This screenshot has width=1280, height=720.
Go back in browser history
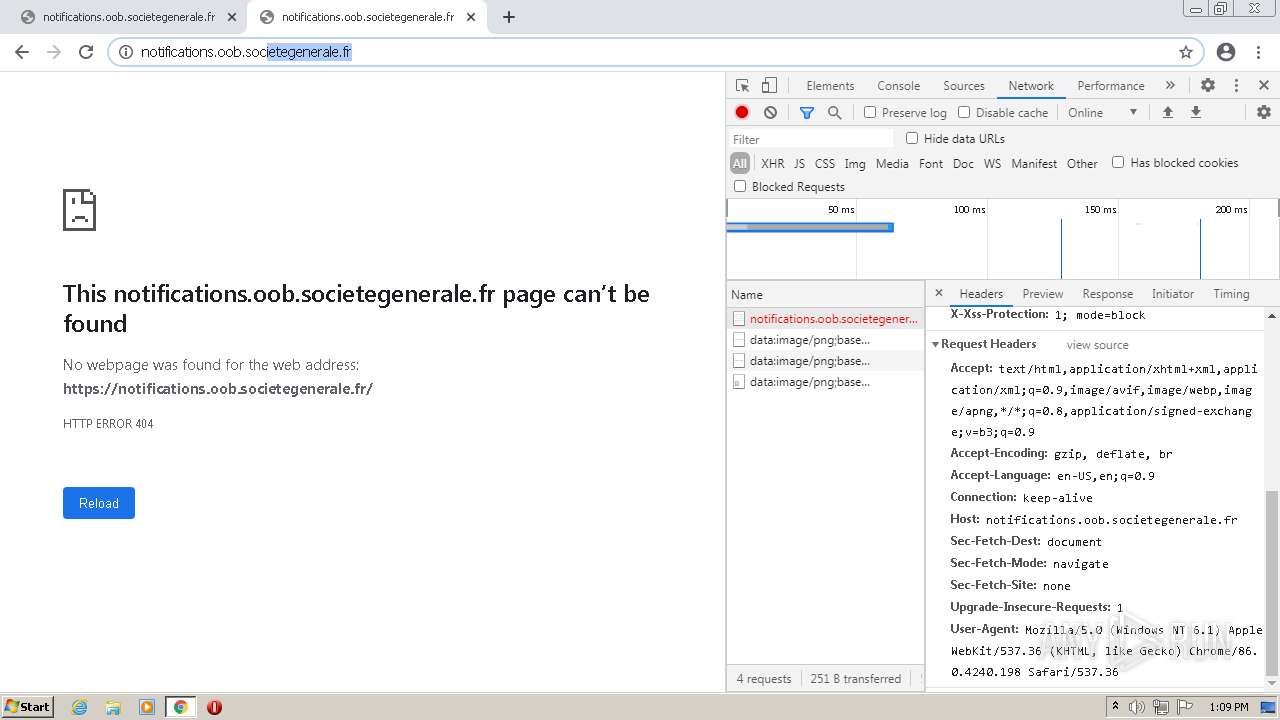pos(22,52)
